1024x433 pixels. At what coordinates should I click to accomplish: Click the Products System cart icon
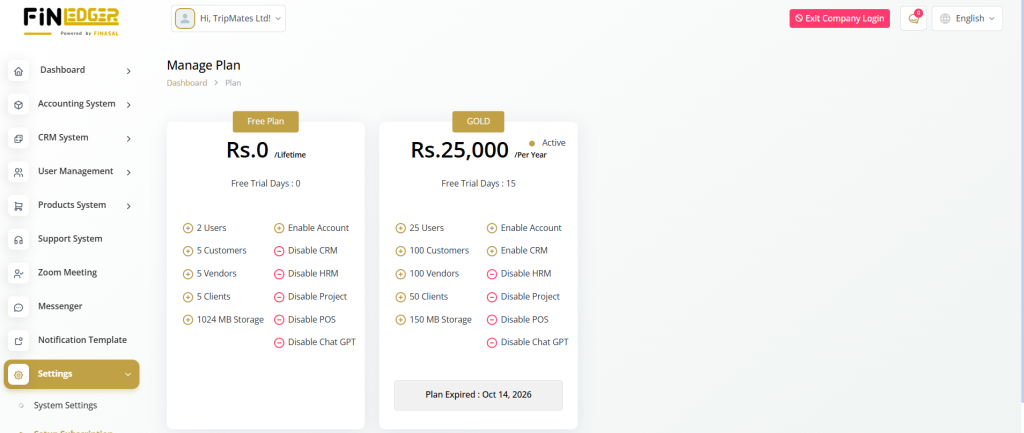pos(18,206)
